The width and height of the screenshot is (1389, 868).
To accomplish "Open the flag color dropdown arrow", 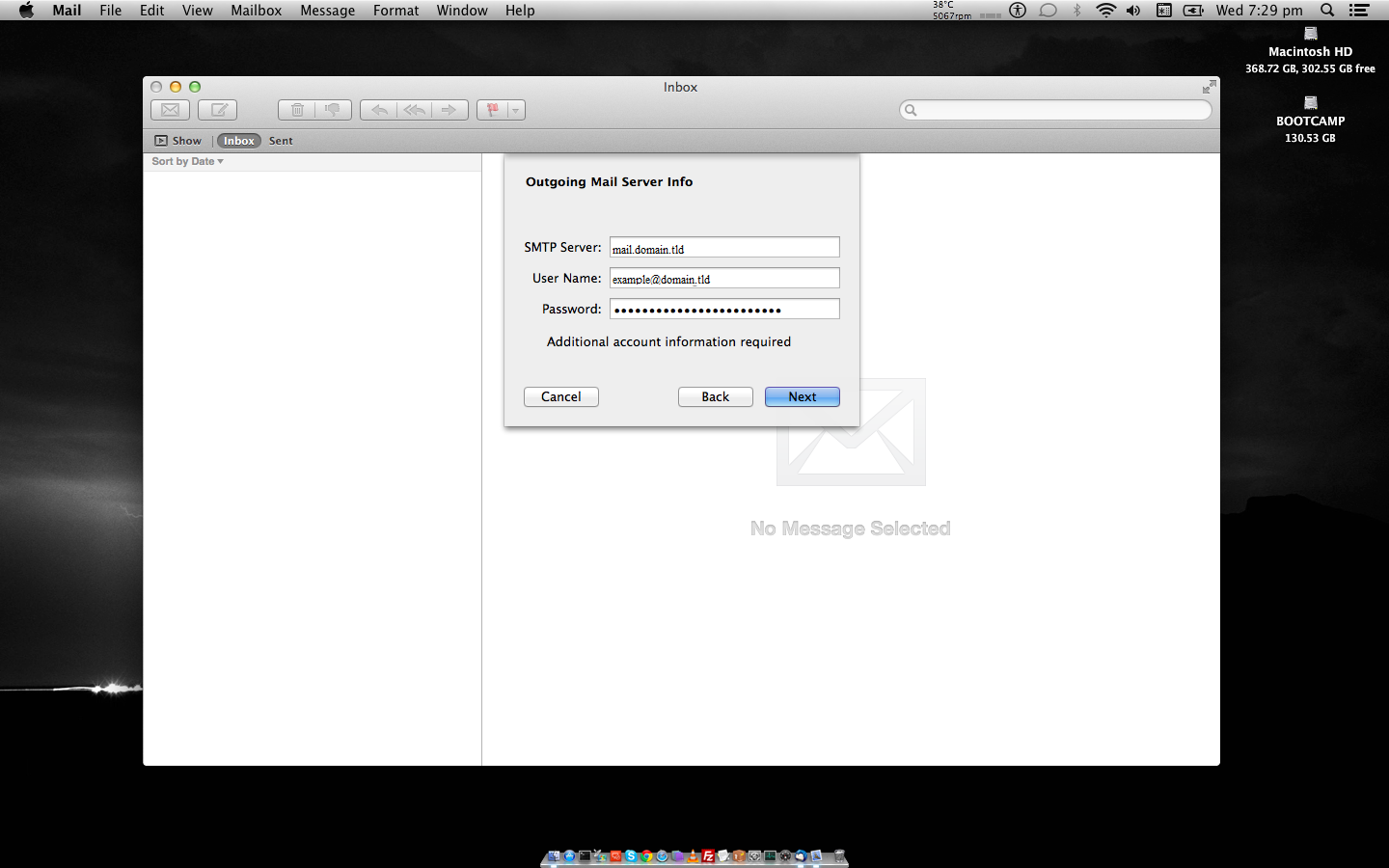I will point(515,109).
